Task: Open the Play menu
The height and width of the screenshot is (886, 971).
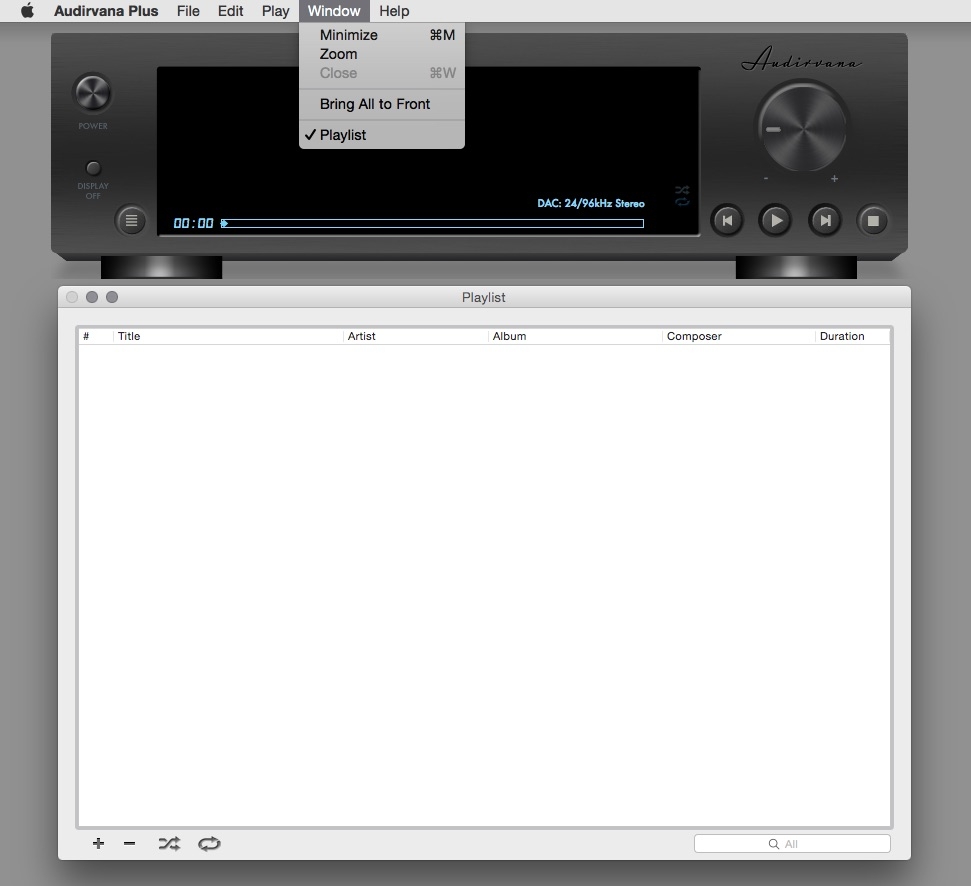Action: tap(276, 11)
